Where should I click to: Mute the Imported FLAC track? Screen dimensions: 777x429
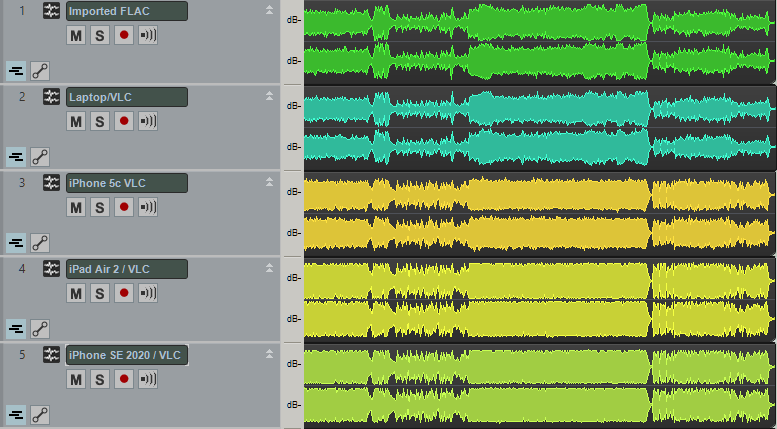[76, 35]
